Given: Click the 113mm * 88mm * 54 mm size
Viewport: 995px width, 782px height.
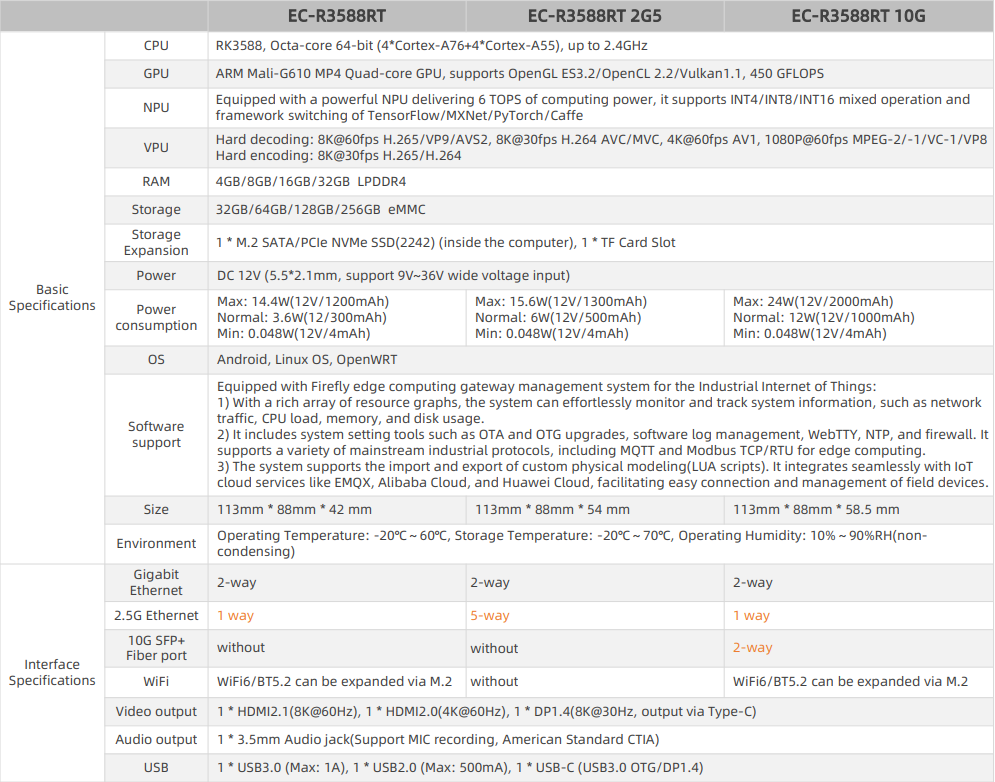Looking at the screenshot, I should click(552, 510).
